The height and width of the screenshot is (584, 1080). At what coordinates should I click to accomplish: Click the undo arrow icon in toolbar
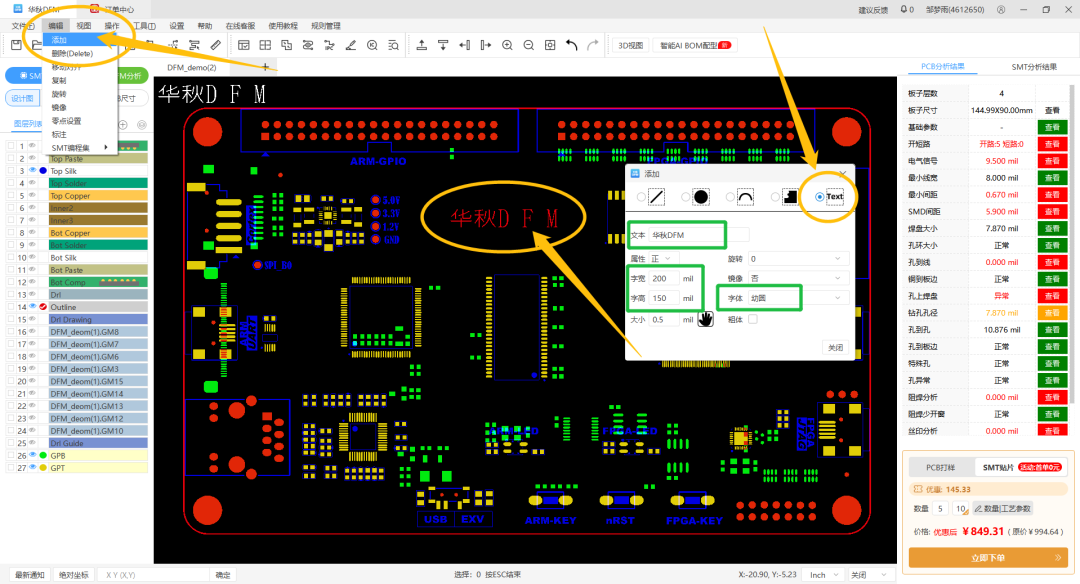572,45
